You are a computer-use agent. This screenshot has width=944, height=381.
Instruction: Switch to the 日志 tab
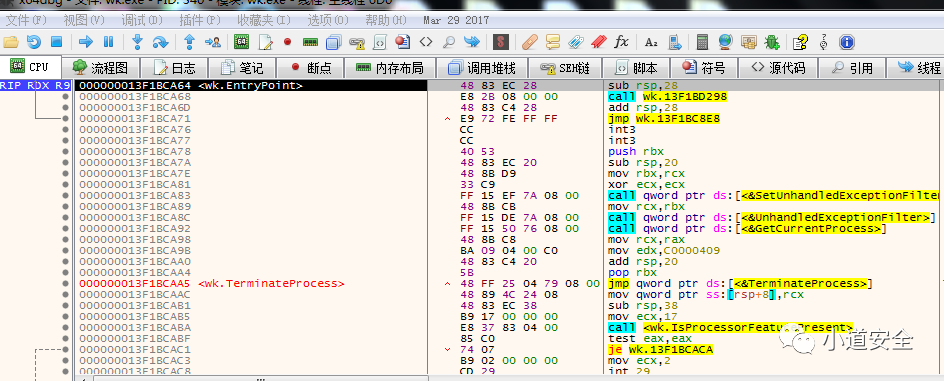[x=175, y=67]
